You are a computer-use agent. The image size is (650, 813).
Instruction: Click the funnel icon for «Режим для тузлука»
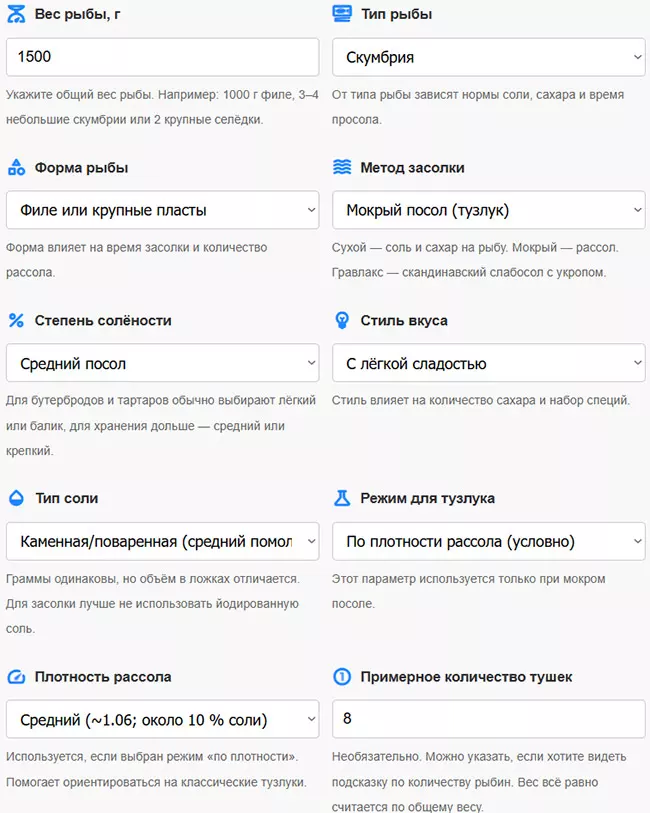tap(342, 498)
